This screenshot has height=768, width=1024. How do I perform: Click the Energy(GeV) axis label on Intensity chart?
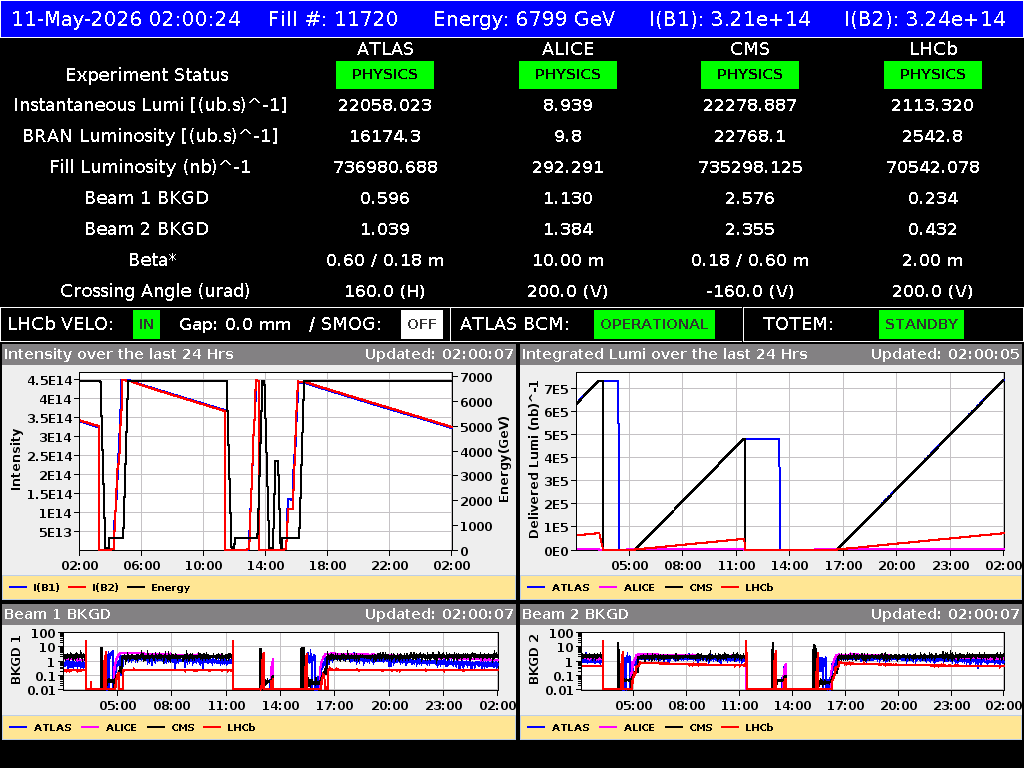pyautogui.click(x=504, y=459)
